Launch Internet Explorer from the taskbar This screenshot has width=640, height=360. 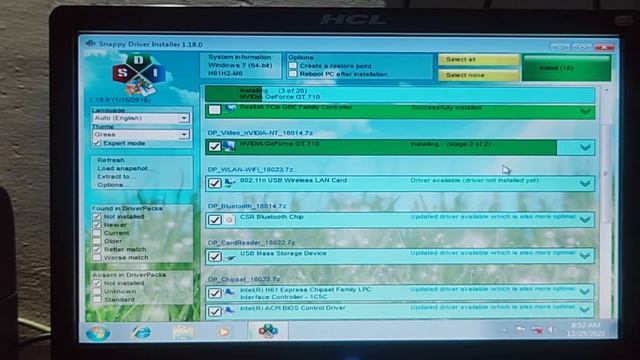point(141,332)
